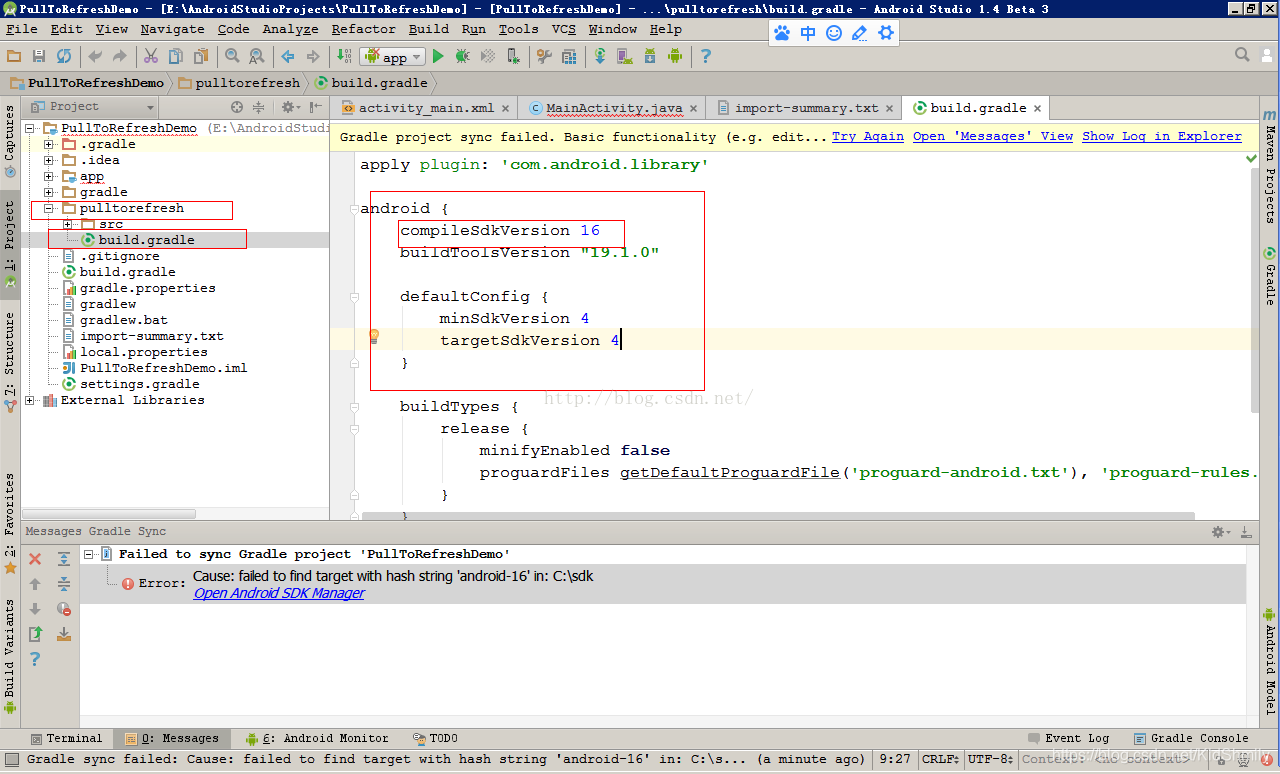Open the File menu

(x=22, y=29)
